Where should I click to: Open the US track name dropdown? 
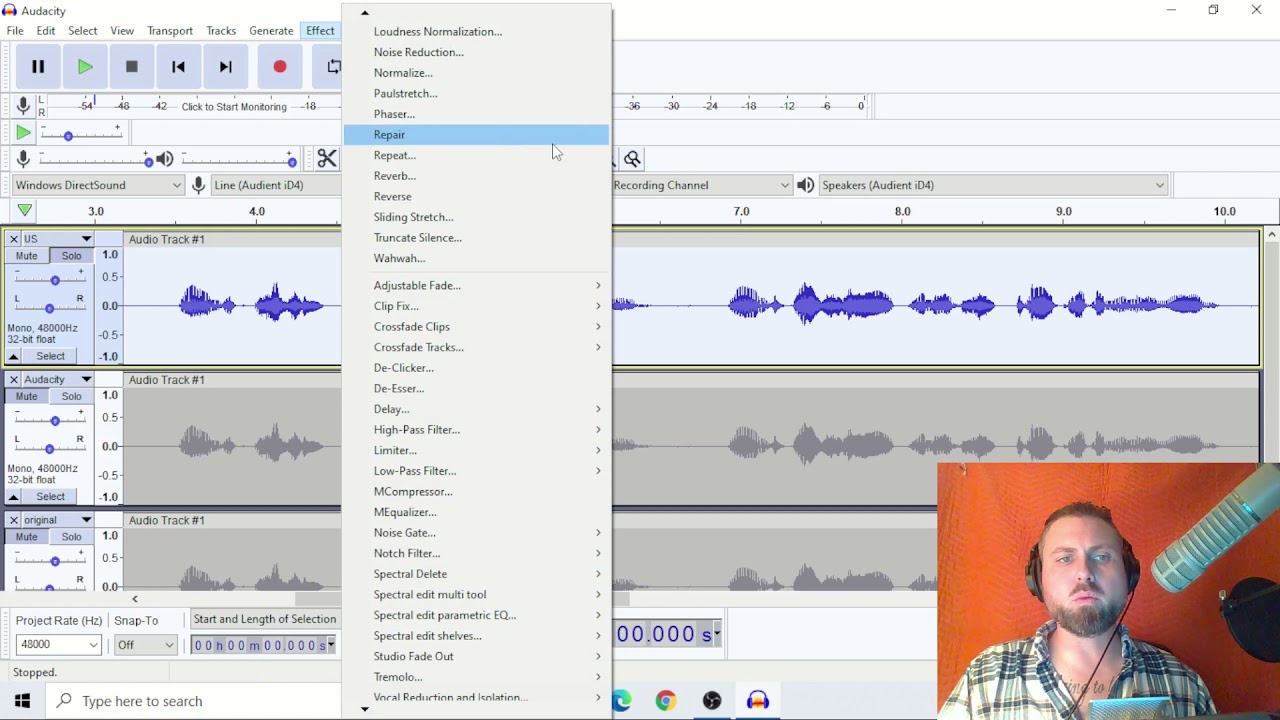coord(57,239)
